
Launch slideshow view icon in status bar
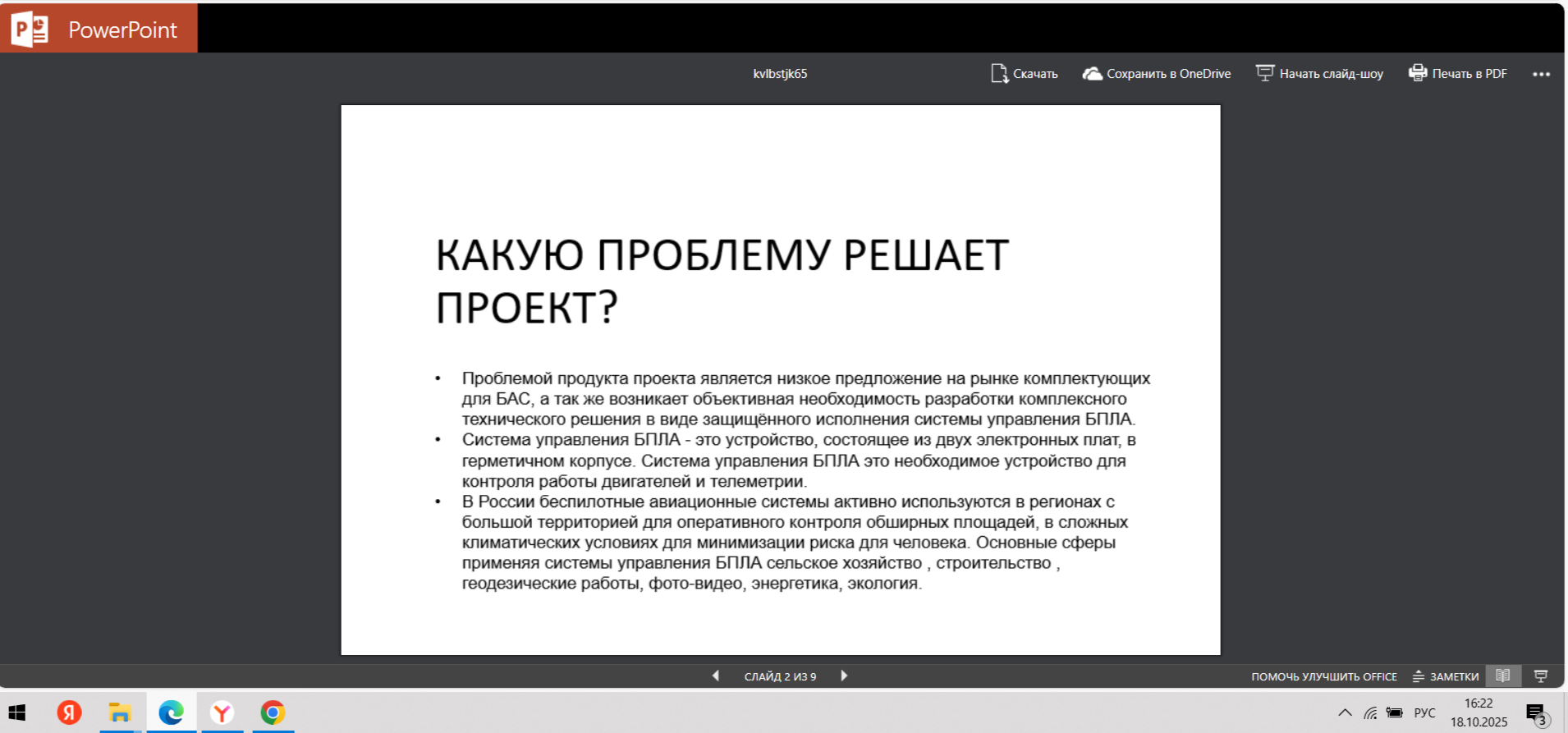(1541, 676)
